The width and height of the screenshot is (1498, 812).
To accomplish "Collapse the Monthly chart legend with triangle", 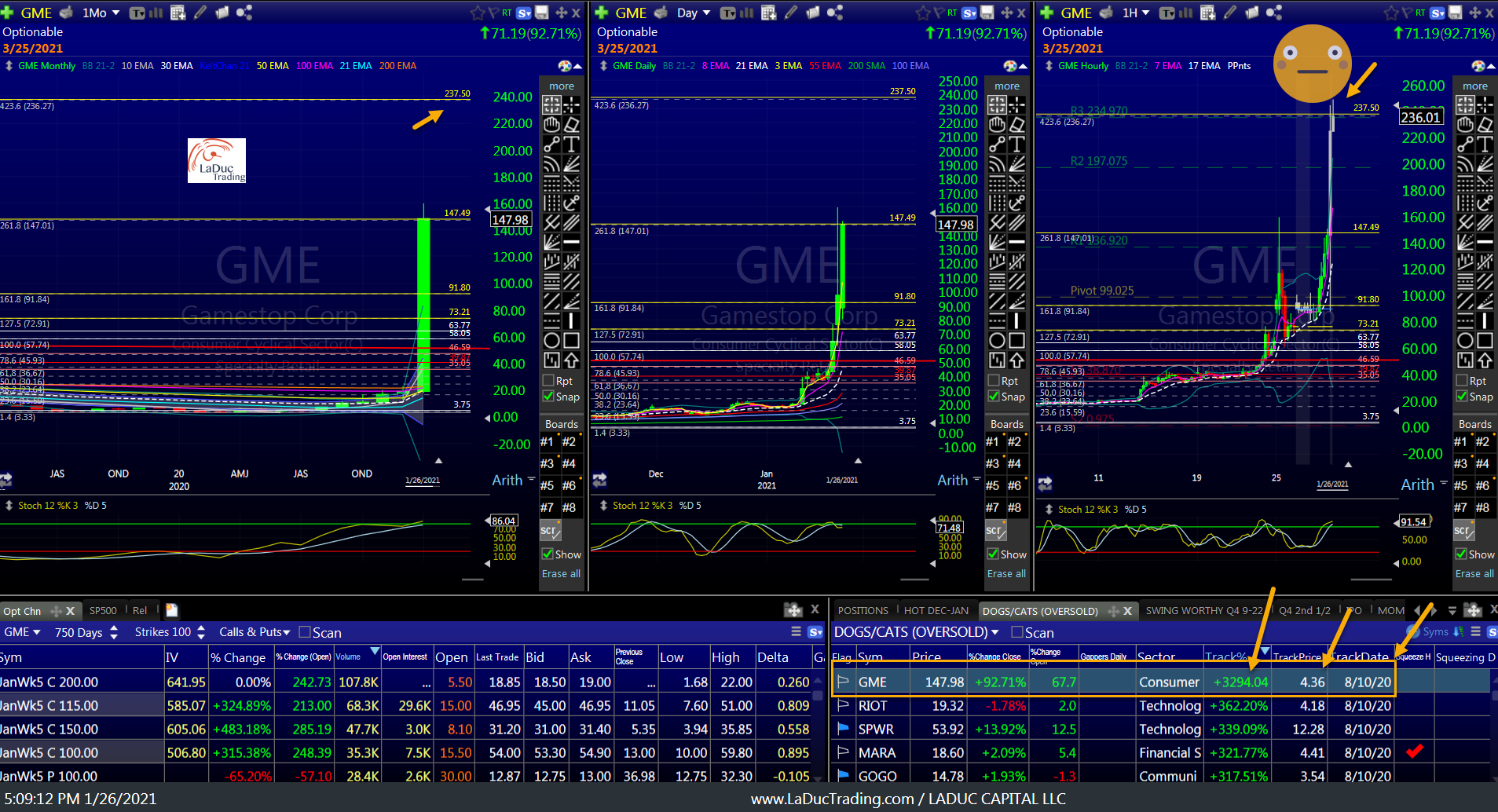I will click(578, 66).
